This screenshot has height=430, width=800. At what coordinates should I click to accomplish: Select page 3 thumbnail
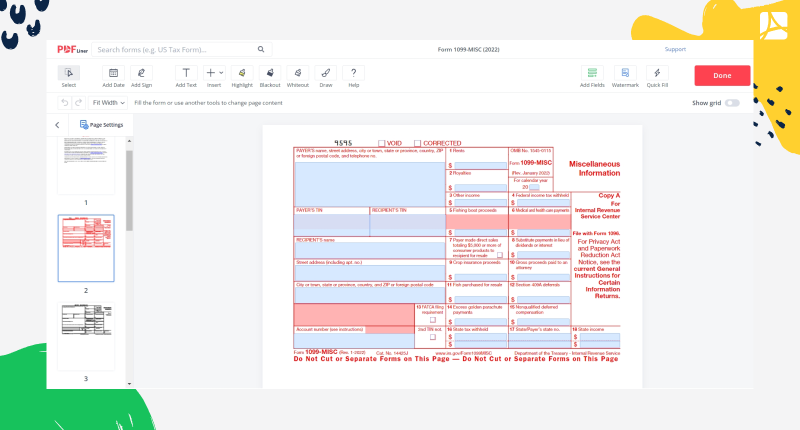click(x=86, y=336)
